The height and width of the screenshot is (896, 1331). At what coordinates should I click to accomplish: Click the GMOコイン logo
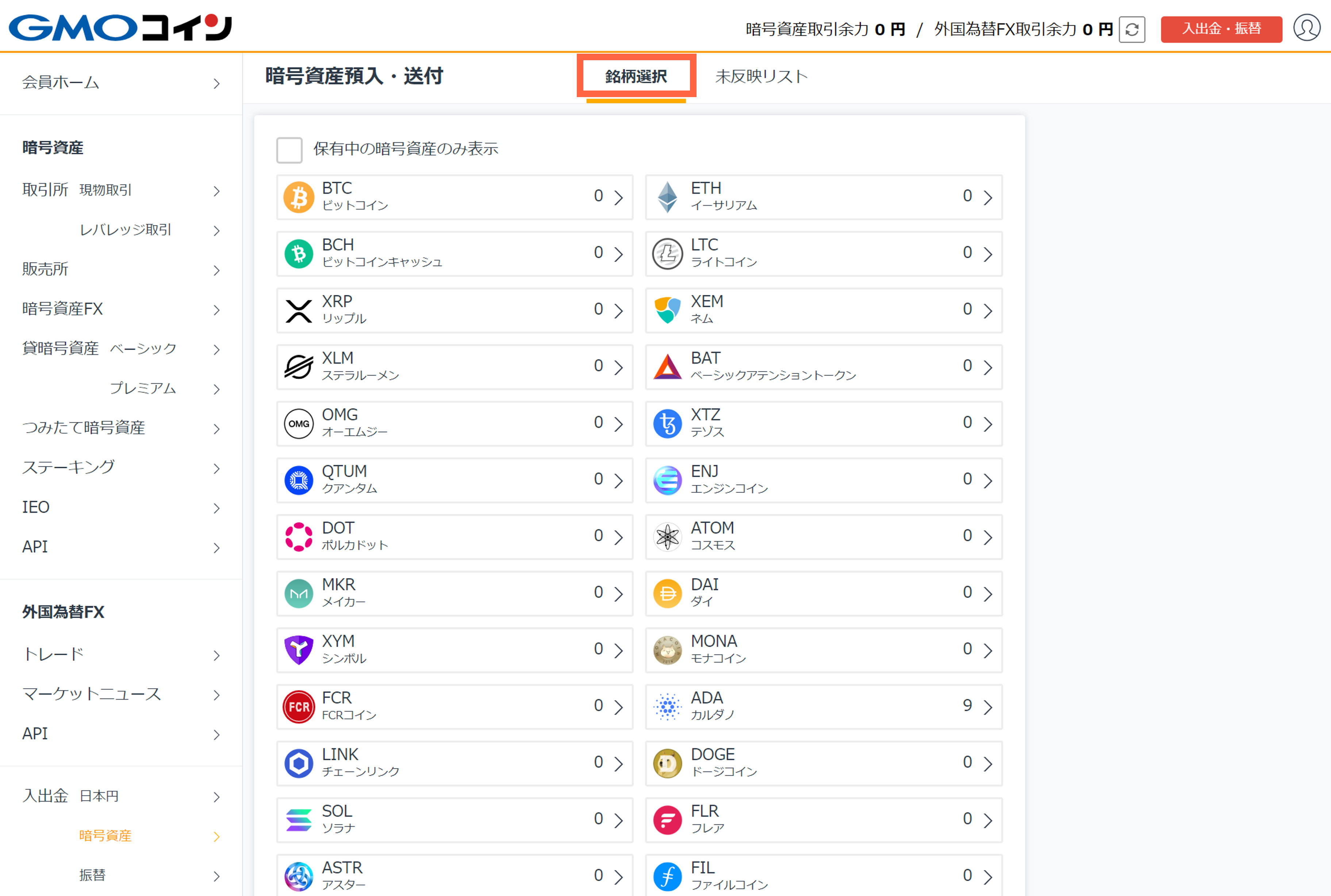click(x=120, y=27)
